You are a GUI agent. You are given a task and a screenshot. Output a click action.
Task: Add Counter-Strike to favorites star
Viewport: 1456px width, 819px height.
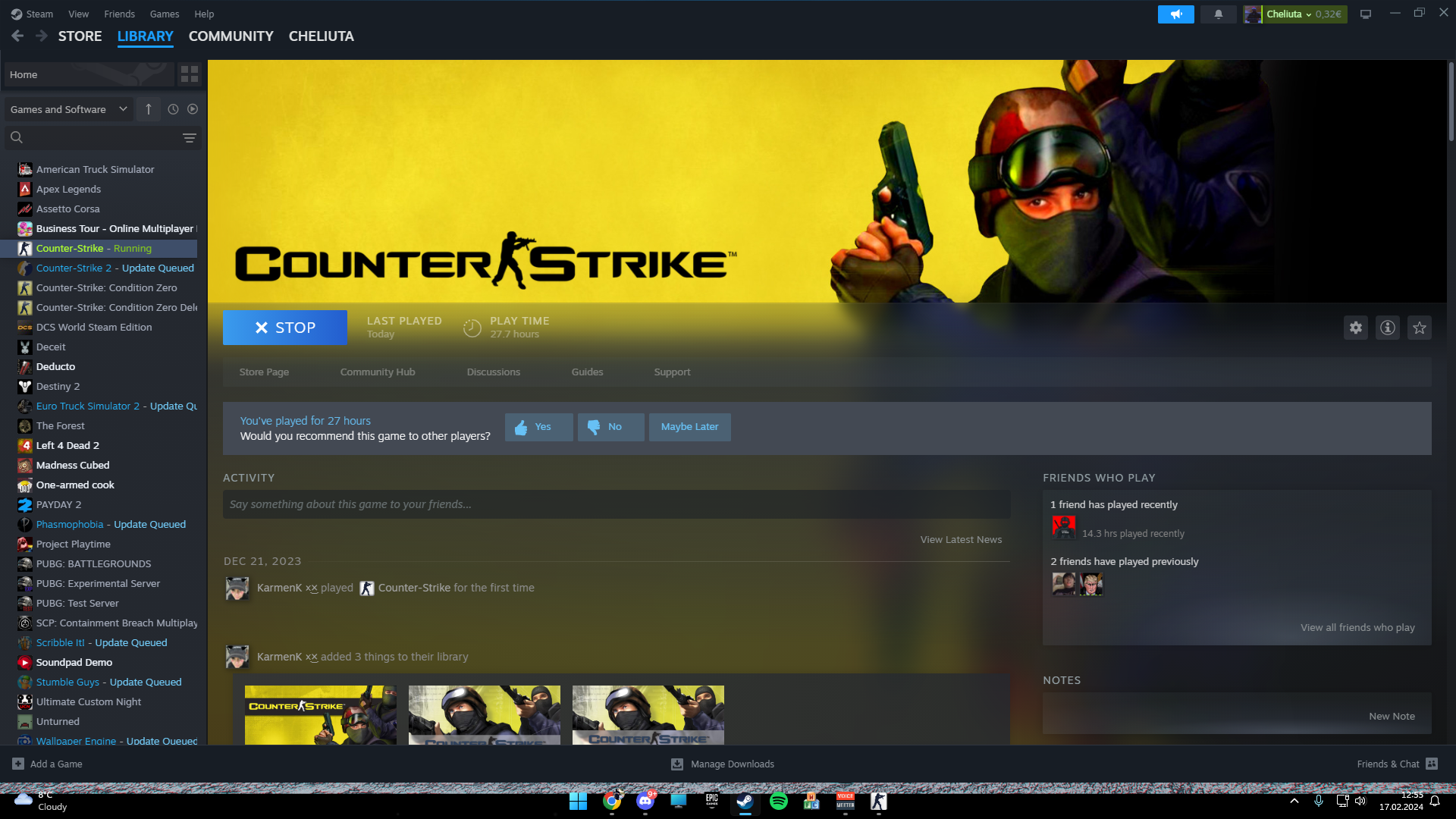click(1419, 328)
